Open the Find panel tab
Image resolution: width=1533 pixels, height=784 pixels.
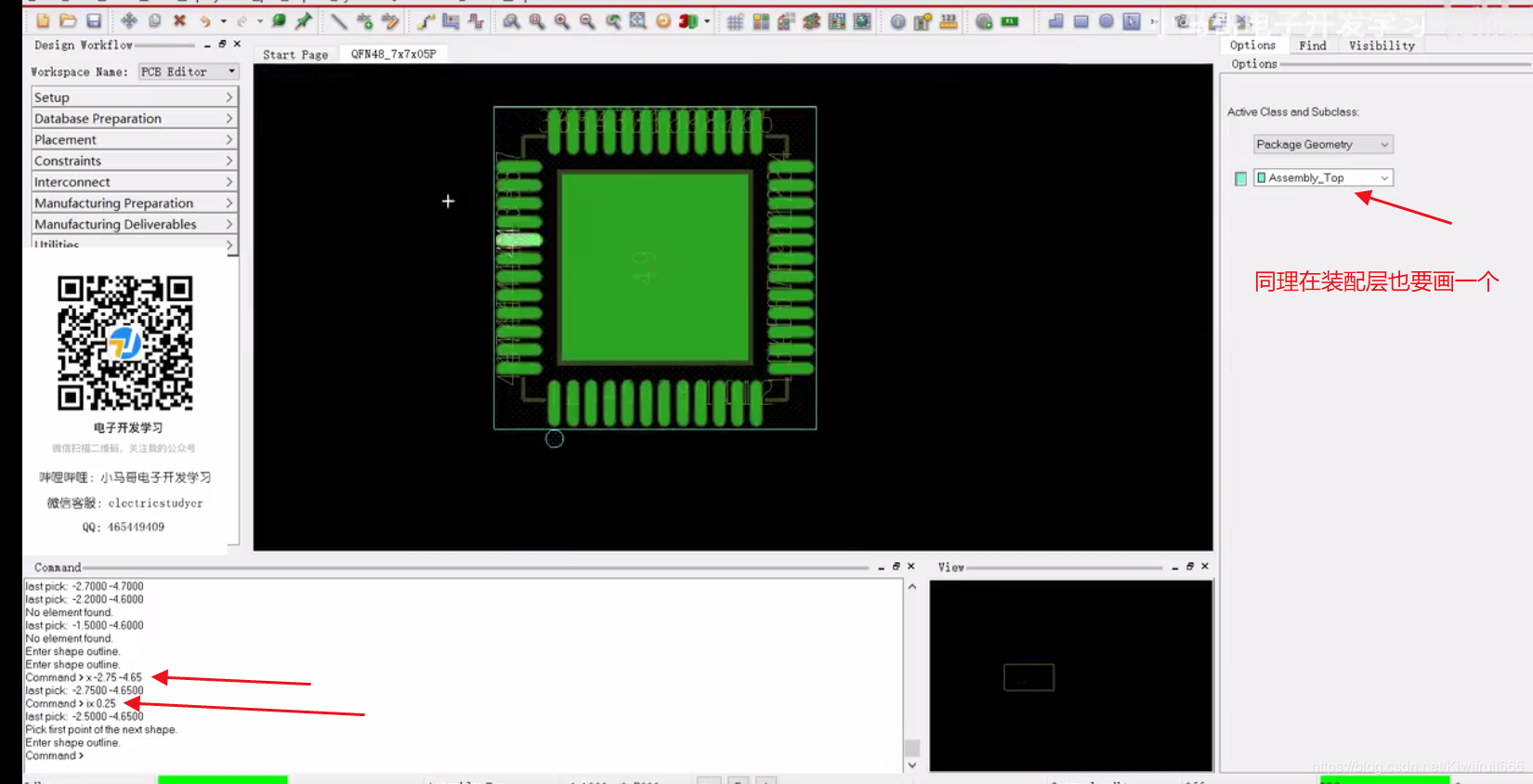click(1312, 46)
